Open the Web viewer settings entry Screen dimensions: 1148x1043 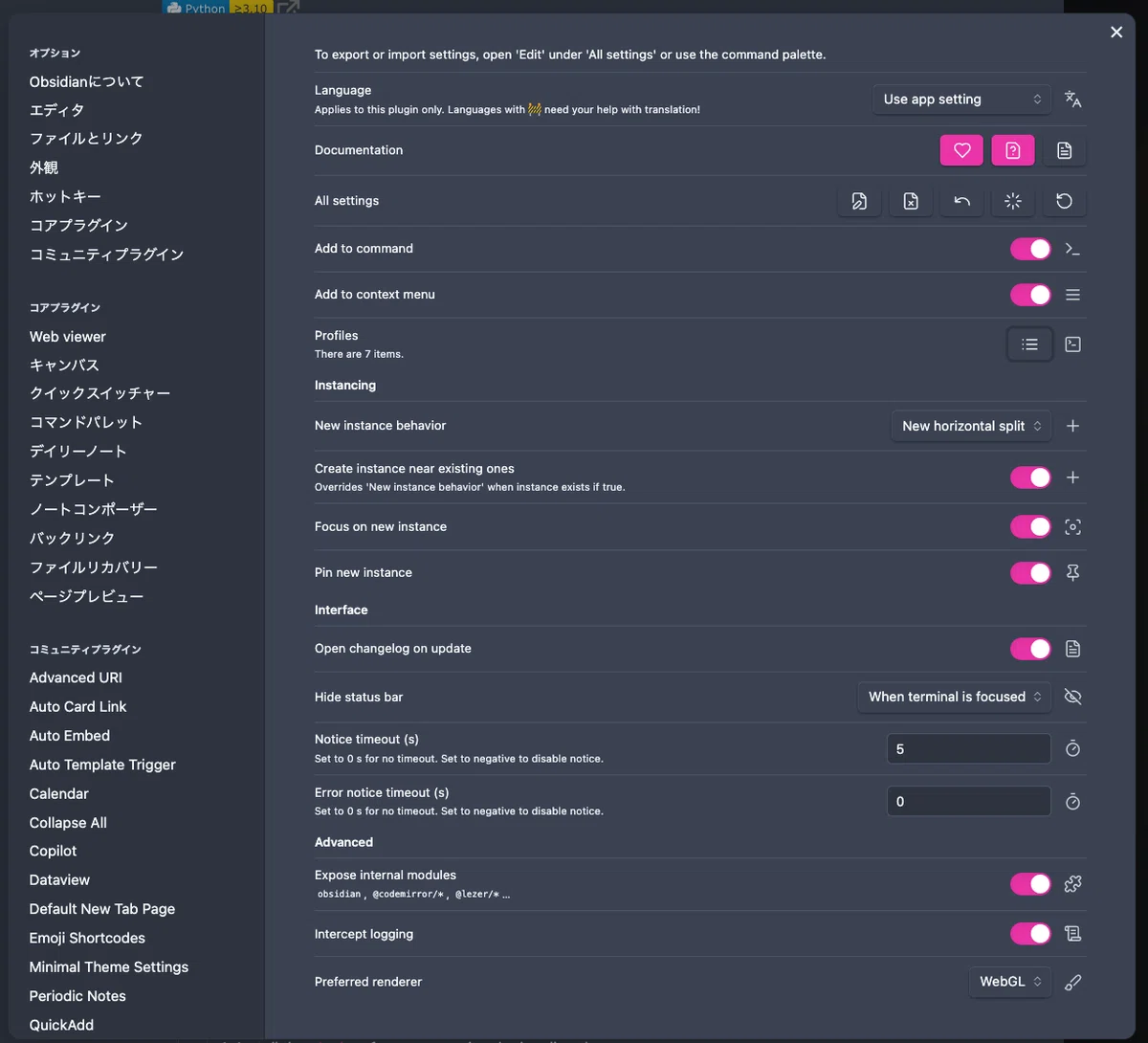pos(67,337)
